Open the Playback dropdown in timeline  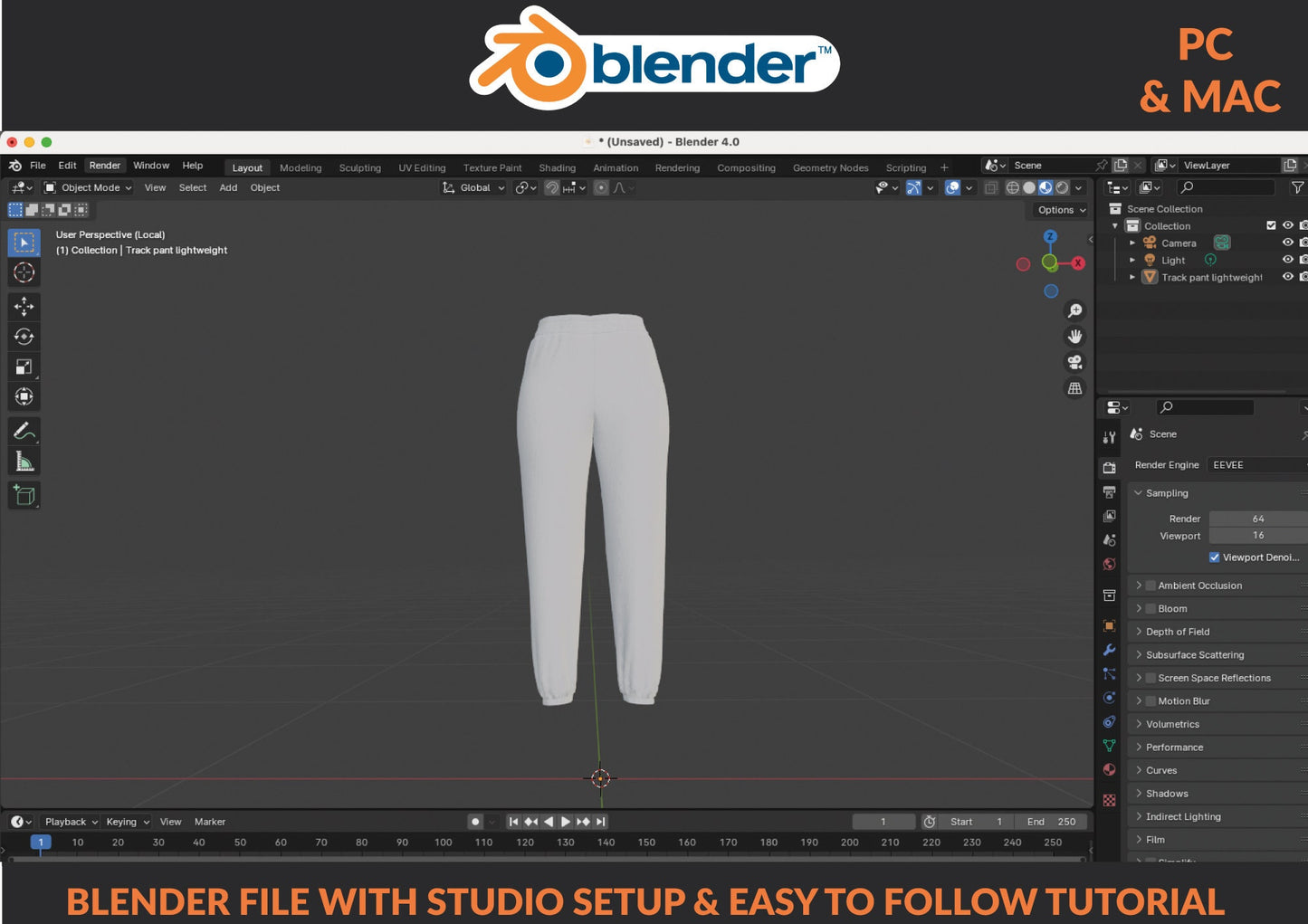[71, 822]
